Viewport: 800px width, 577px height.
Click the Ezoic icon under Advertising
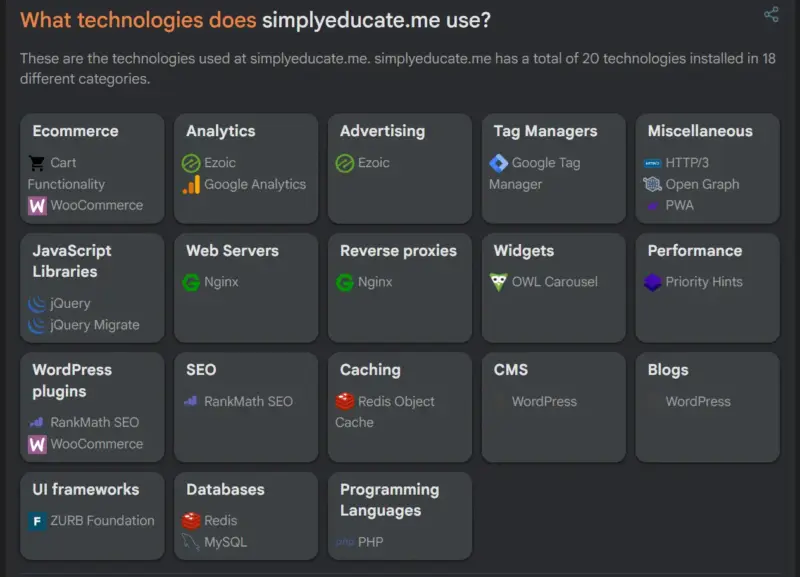click(345, 163)
